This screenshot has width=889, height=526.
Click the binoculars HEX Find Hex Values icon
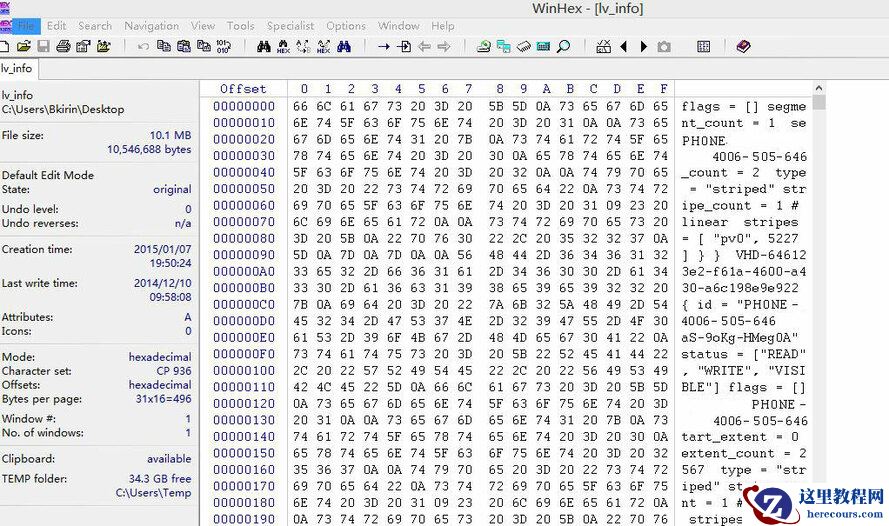[283, 46]
